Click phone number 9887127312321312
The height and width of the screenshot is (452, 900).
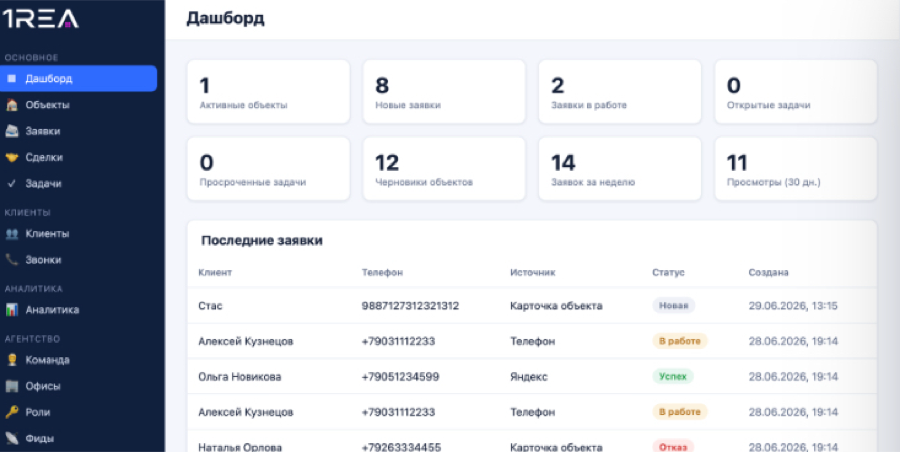pos(410,306)
